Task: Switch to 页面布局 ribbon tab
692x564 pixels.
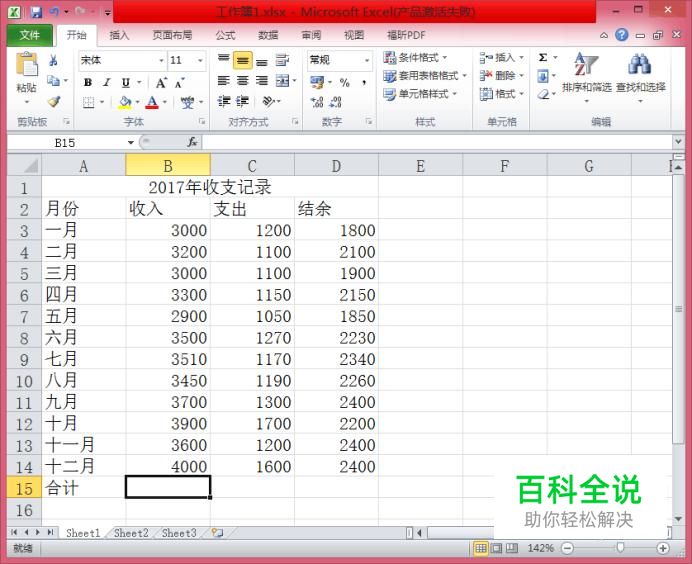Action: (x=172, y=35)
